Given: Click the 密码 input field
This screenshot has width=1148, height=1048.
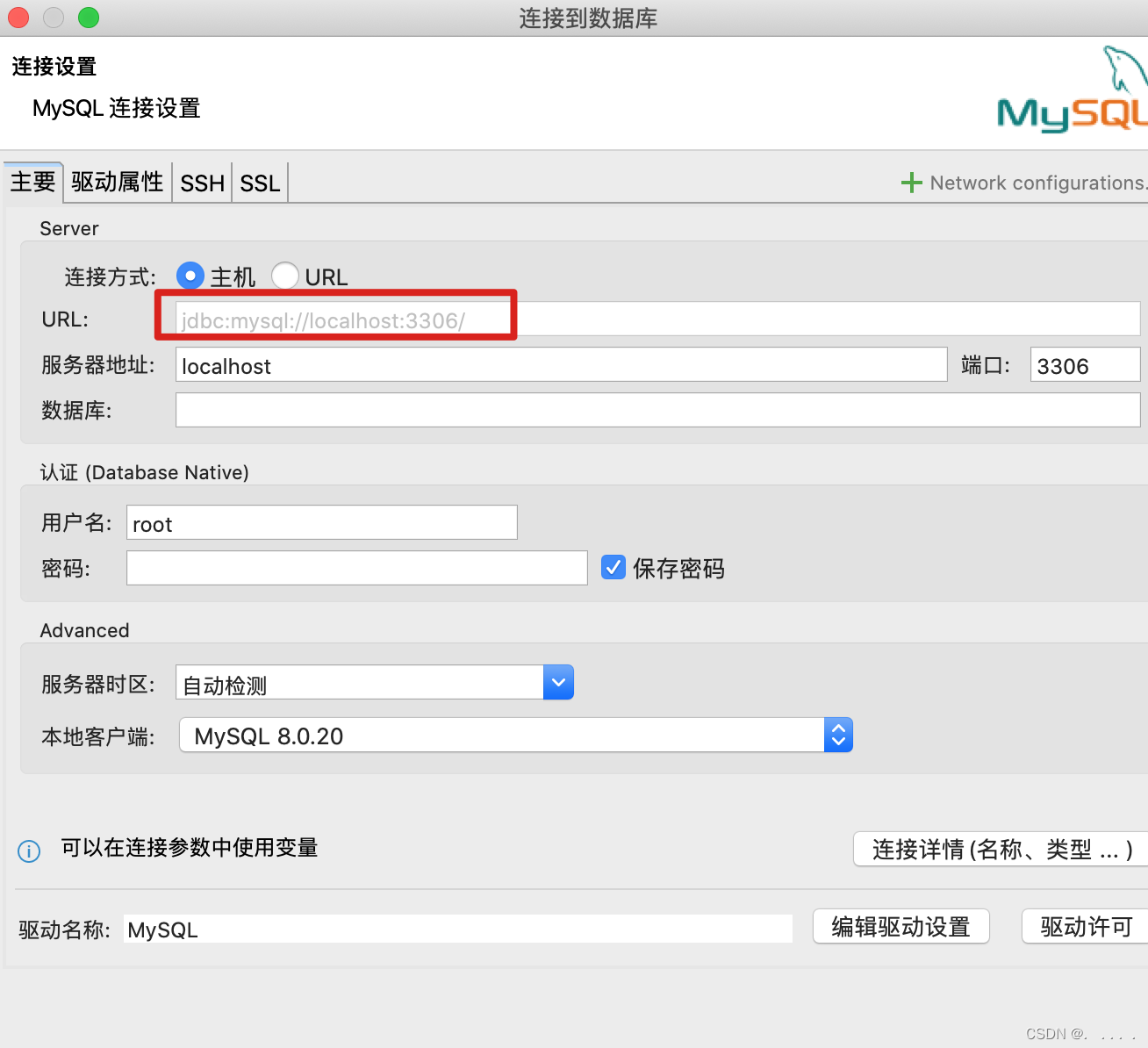Looking at the screenshot, I should click(357, 568).
